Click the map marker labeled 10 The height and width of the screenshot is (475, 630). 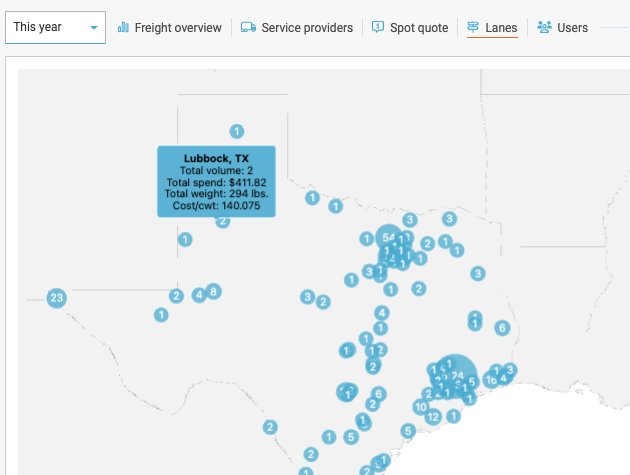point(421,407)
